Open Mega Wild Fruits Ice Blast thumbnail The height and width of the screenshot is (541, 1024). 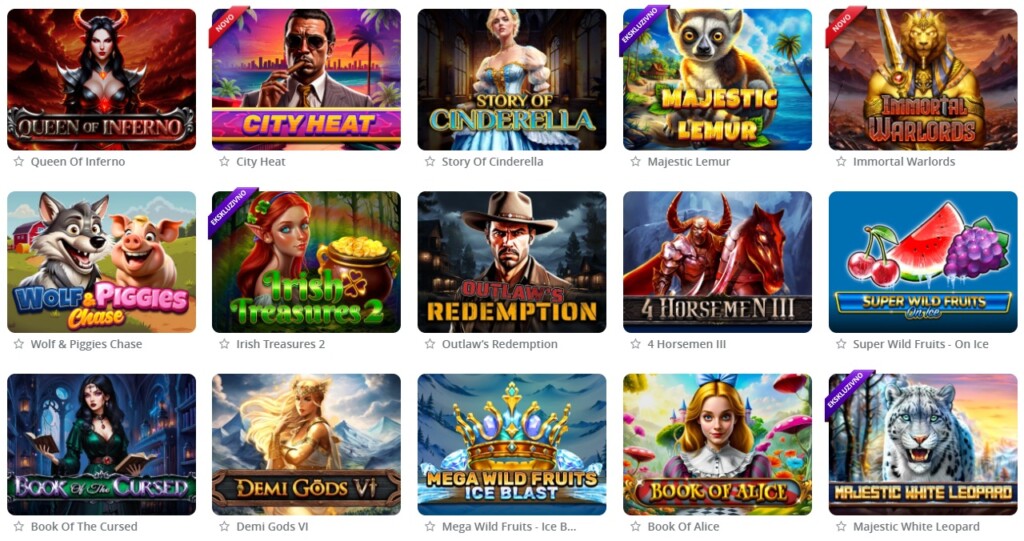(512, 444)
